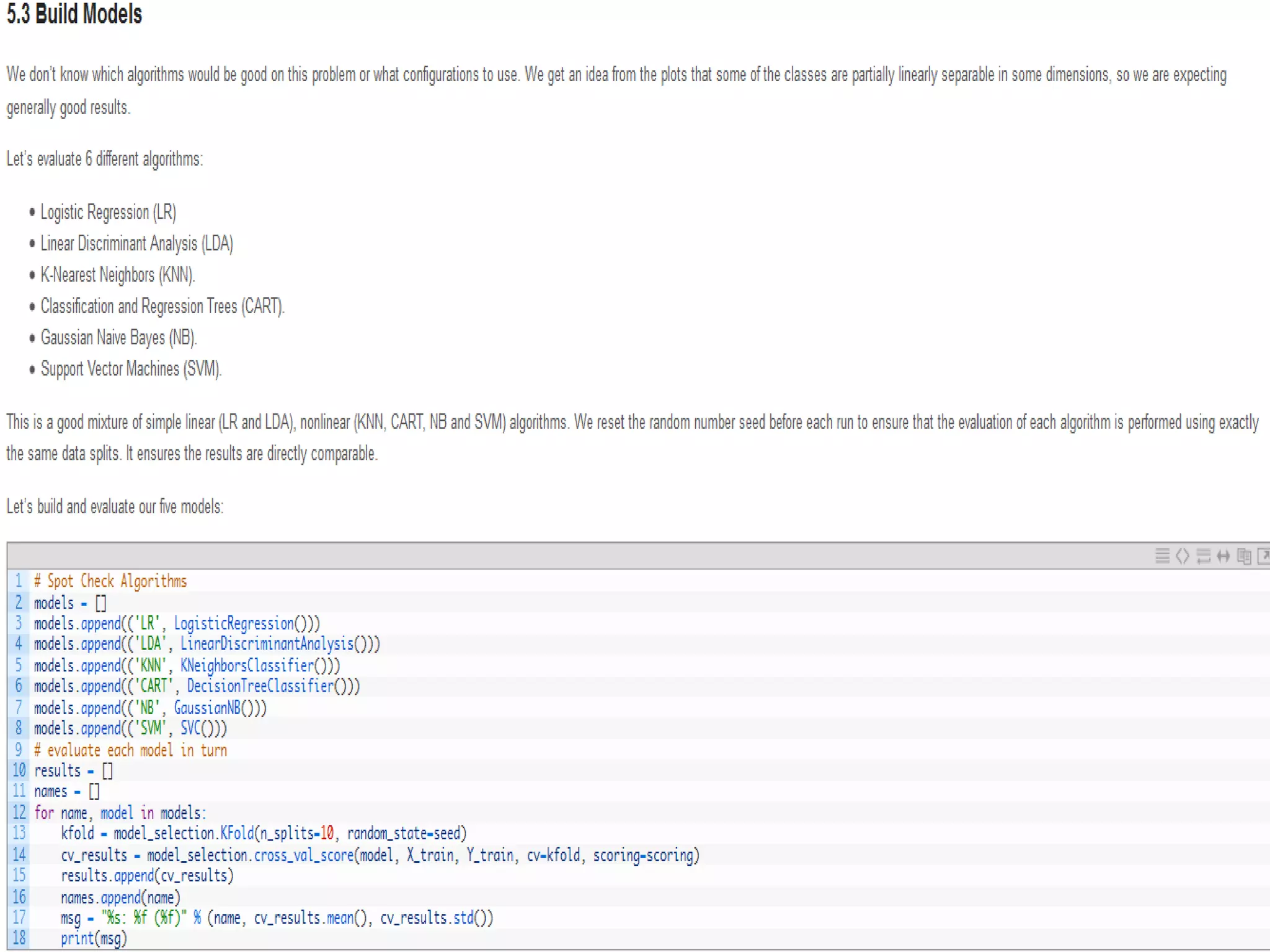Viewport: 1270px width, 952px height.
Task: Click KNeighborsClassifier in code line 5
Action: 247,666
